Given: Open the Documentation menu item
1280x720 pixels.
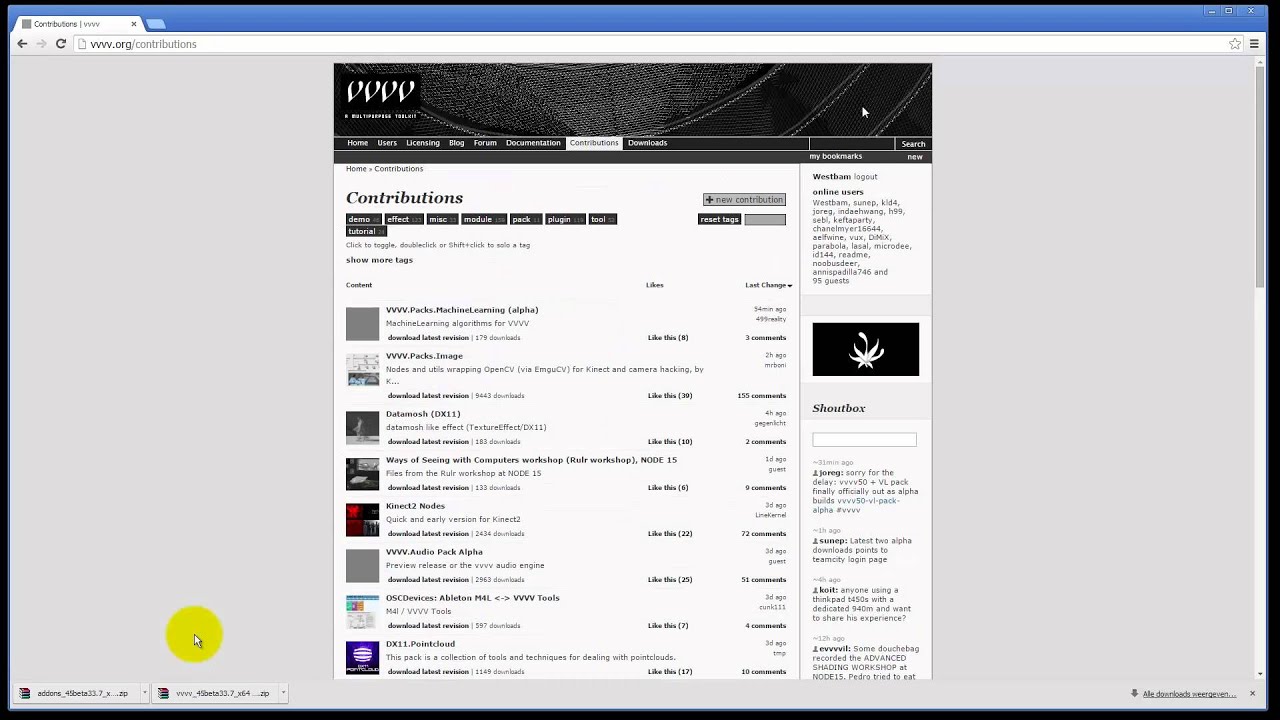Looking at the screenshot, I should pyautogui.click(x=533, y=143).
